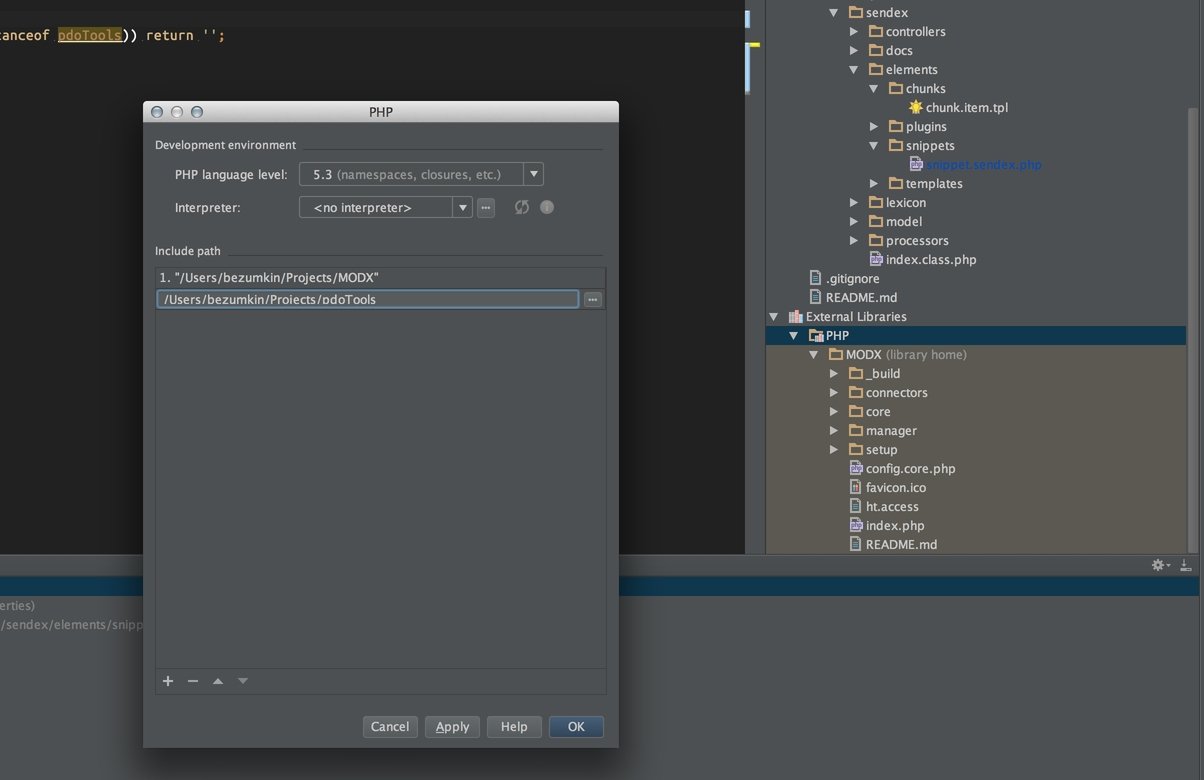The image size is (1204, 780).
Task: Expand the manager folder
Action: pos(834,431)
